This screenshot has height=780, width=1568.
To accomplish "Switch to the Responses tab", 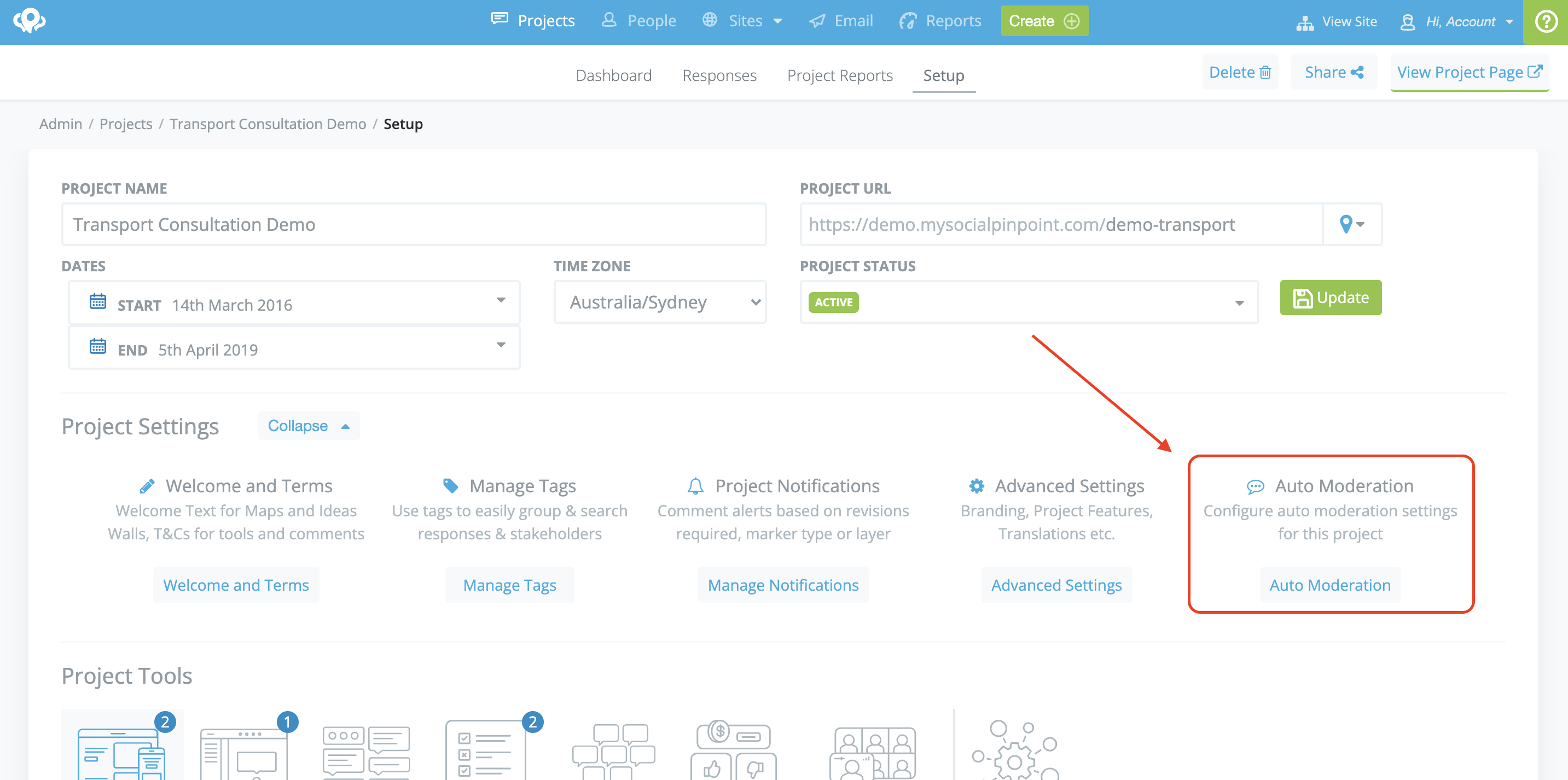I will point(719,75).
